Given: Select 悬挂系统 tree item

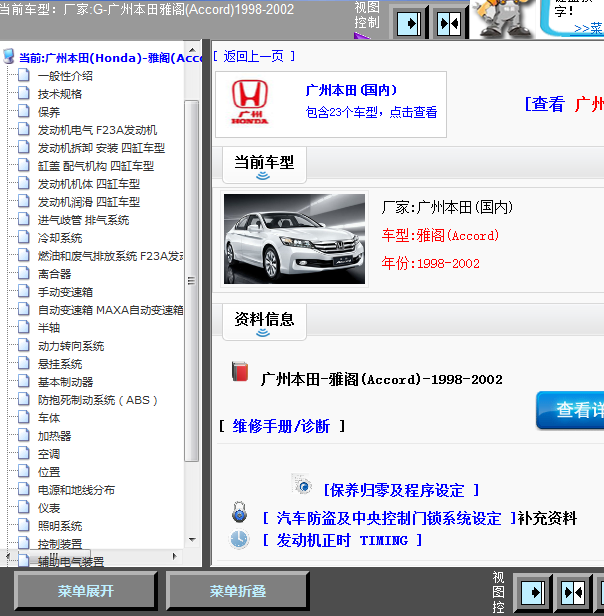Looking at the screenshot, I should [60, 364].
